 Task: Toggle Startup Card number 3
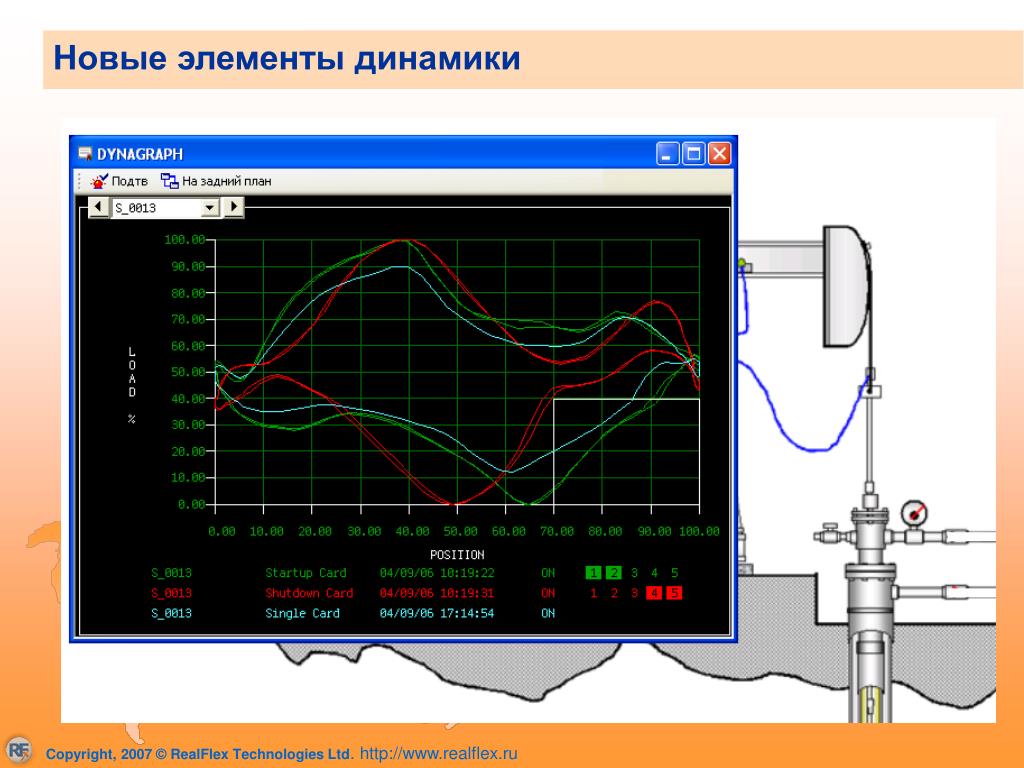(634, 573)
